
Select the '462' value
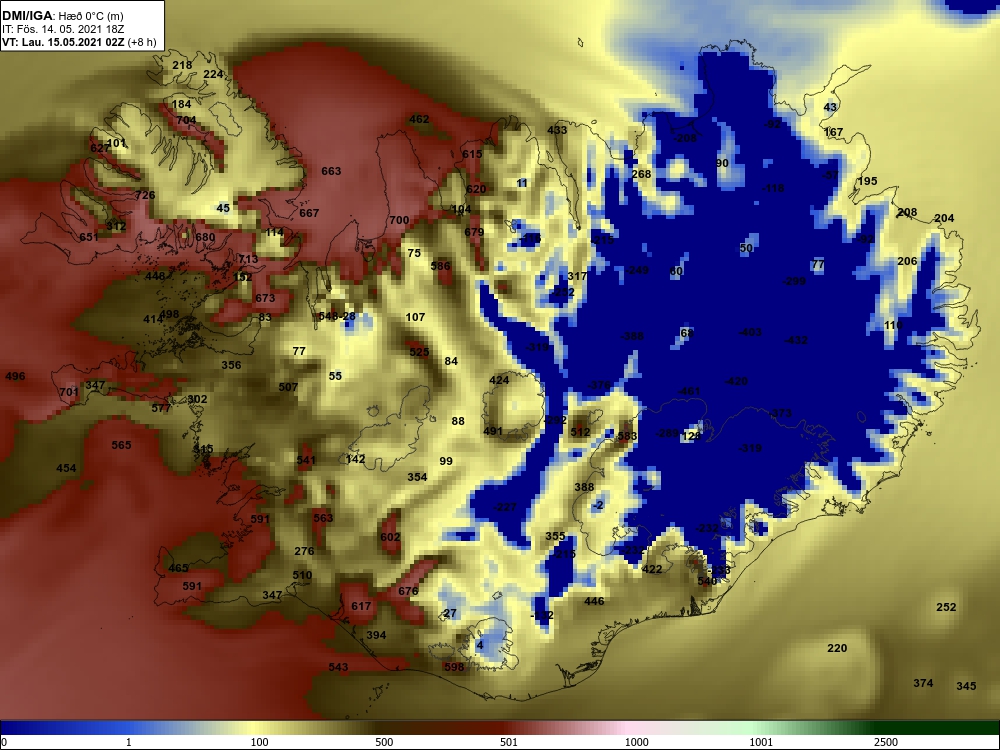[x=419, y=119]
